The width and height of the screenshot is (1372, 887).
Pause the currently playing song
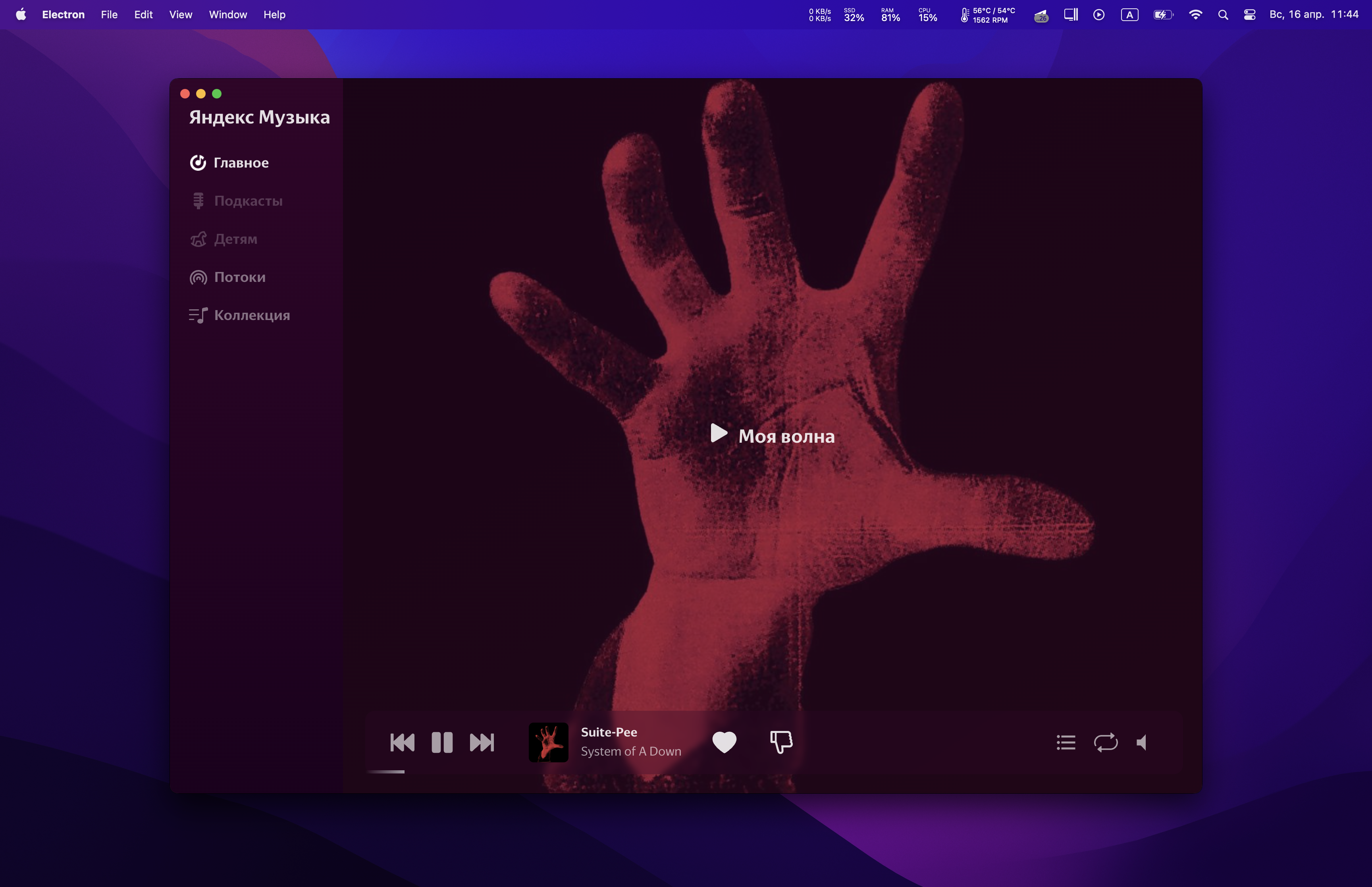click(x=441, y=742)
